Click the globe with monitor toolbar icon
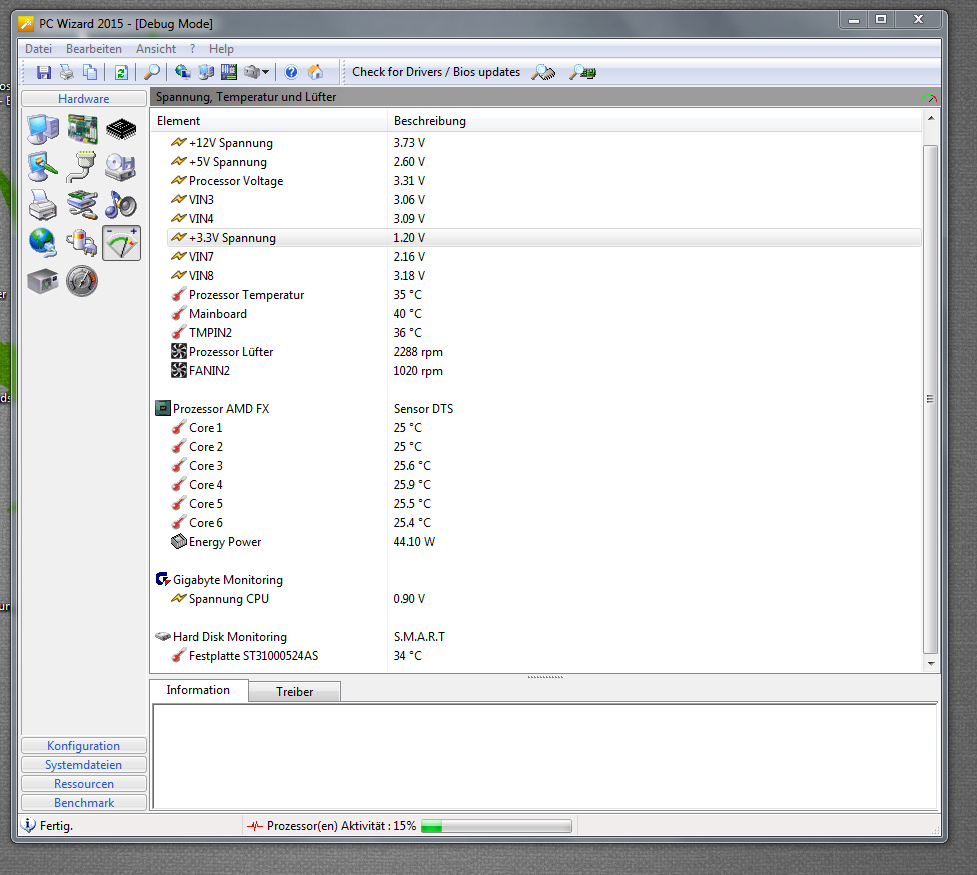Screen dimensions: 977x875 click(x=183, y=72)
